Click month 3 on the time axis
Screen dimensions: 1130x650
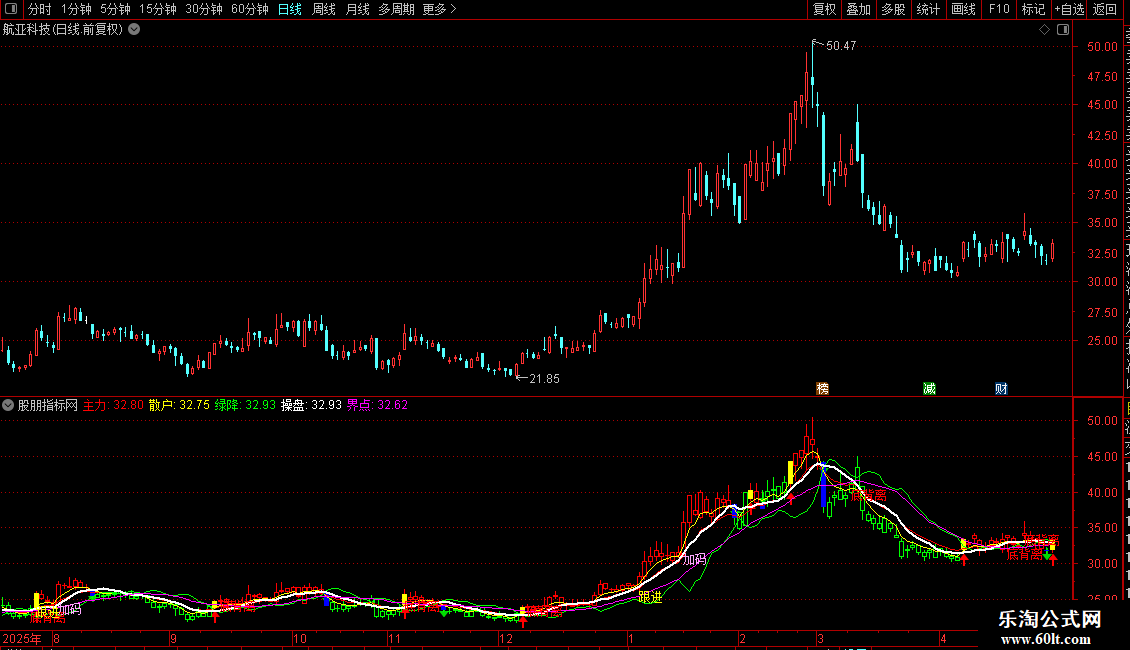(820, 638)
